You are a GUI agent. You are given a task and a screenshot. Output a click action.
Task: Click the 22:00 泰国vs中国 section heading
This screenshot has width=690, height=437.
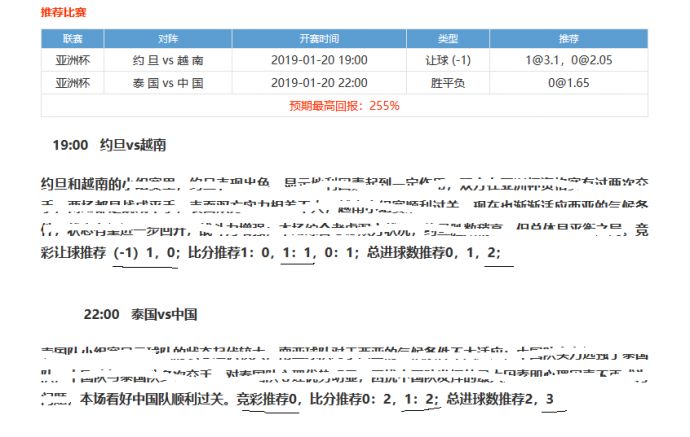[140, 314]
